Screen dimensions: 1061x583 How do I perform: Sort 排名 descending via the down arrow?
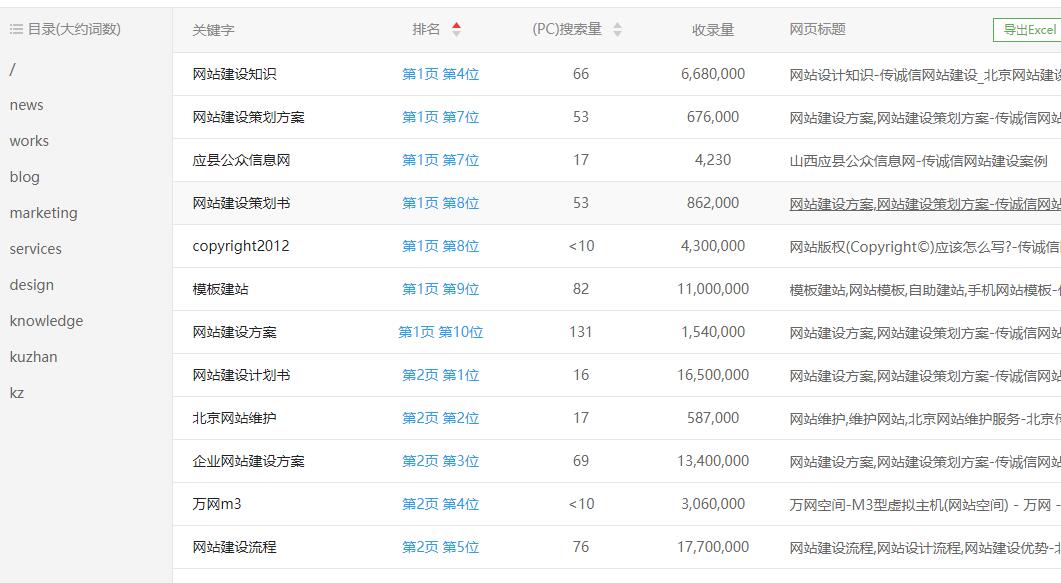[x=456, y=34]
